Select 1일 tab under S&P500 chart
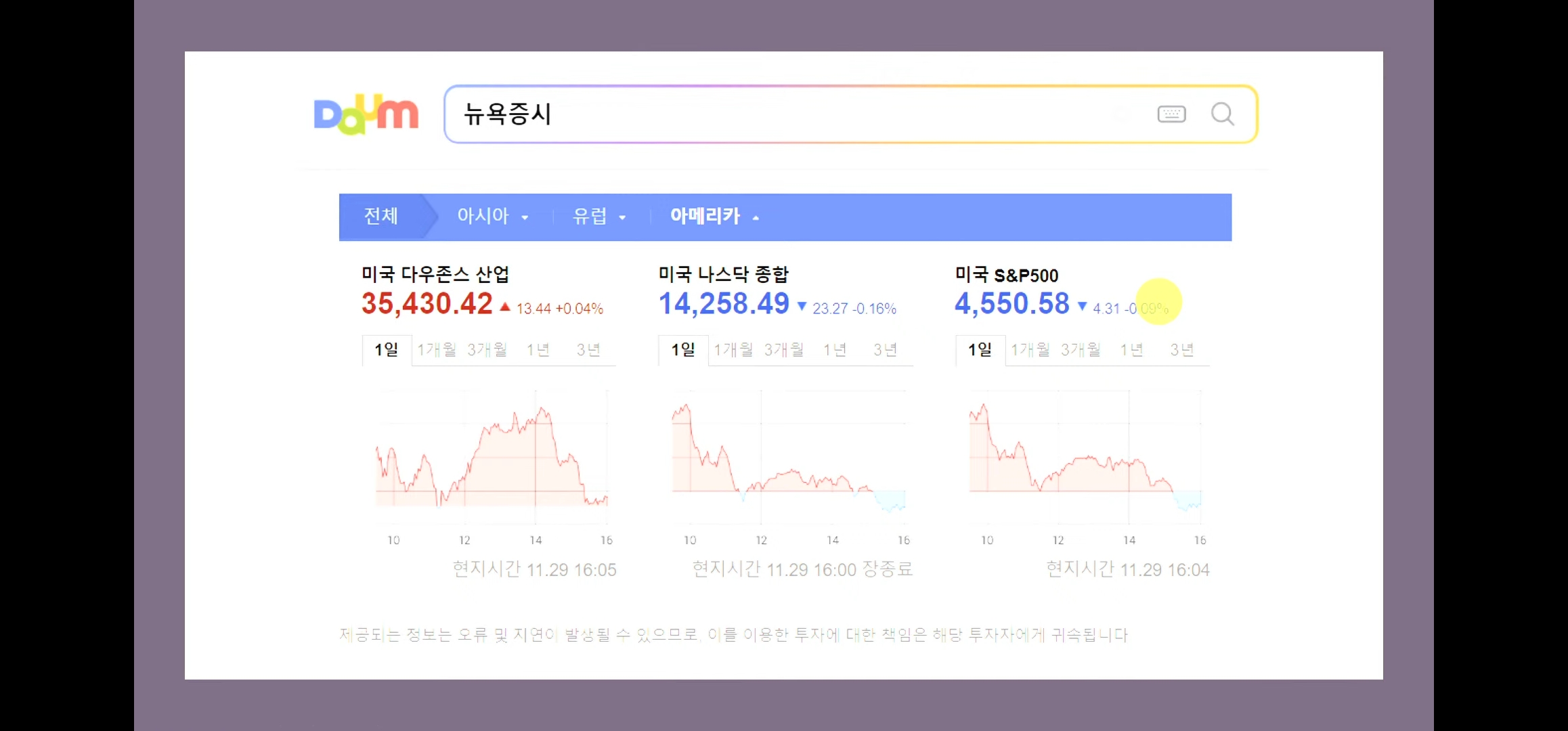Image resolution: width=1568 pixels, height=731 pixels. click(x=980, y=350)
